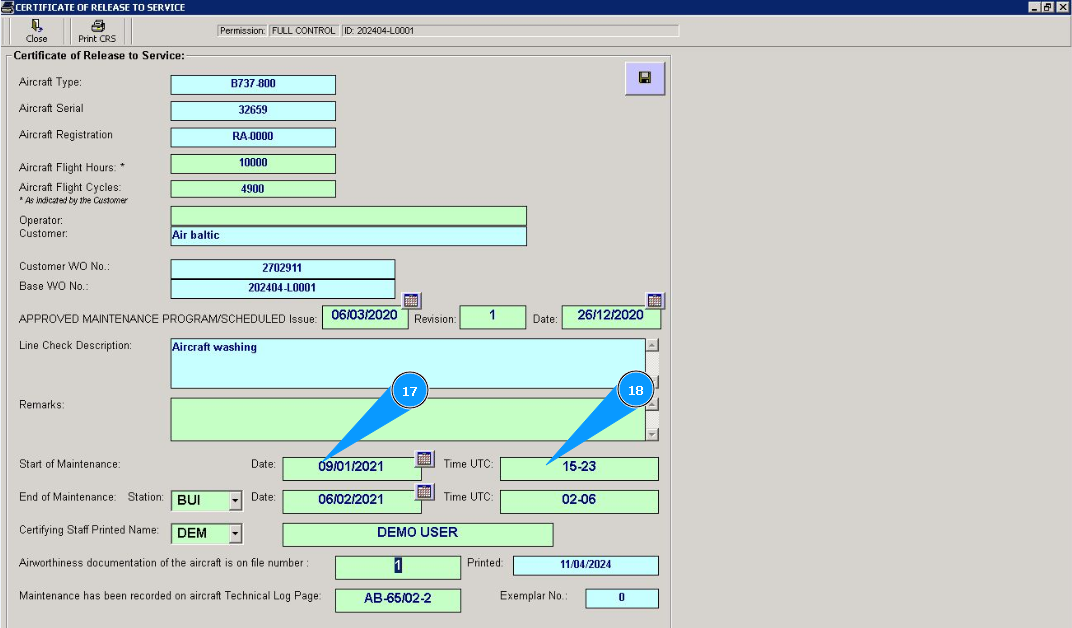This screenshot has width=1072, height=628.
Task: Click the Aircraft Type field B737-800
Action: pyautogui.click(x=253, y=84)
